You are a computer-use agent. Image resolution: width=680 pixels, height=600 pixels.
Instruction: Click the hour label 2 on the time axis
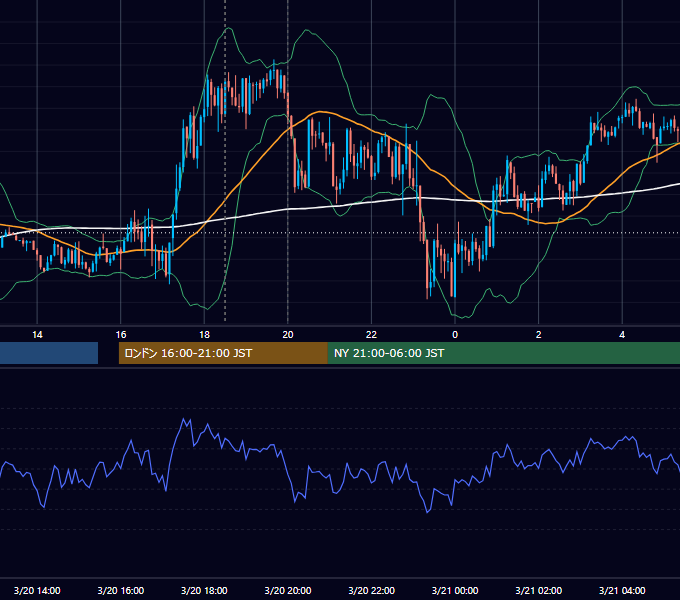539,335
